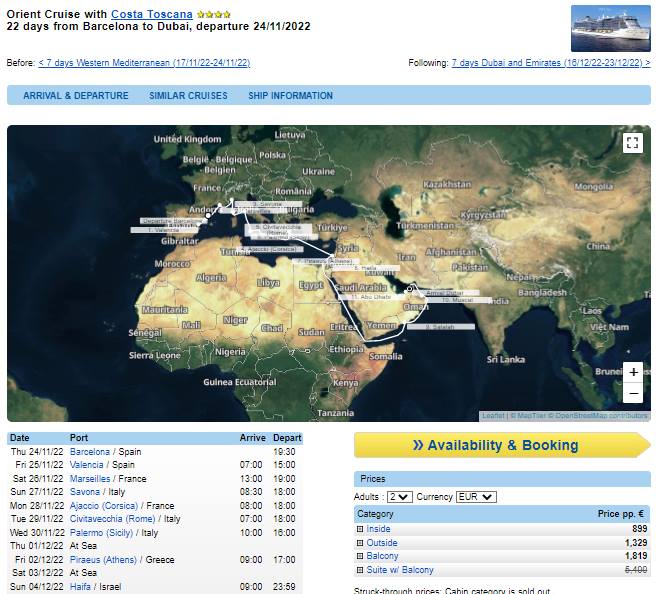The image size is (656, 594).
Task: Click the Abu Dhabi map label
Action: point(371,297)
